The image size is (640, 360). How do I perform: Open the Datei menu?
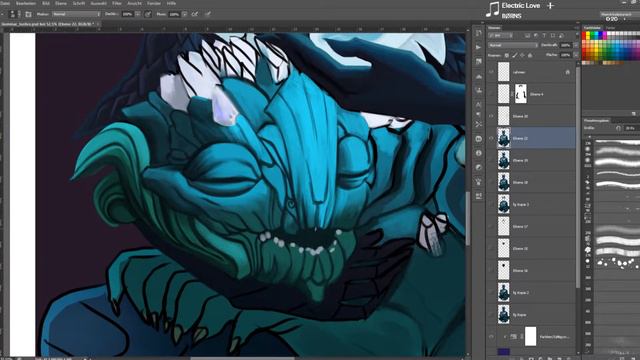click(x=4, y=3)
